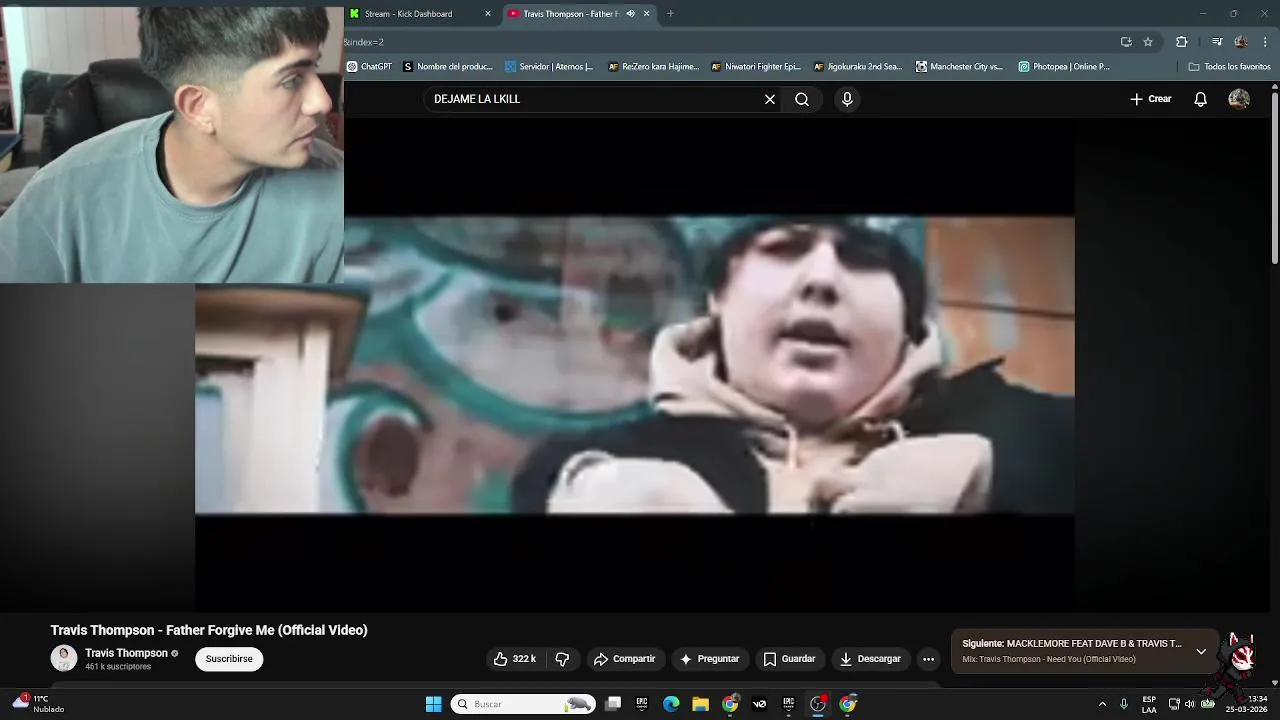Open the Chrome extensions puzzle icon
1280x720 pixels.
pyautogui.click(x=1182, y=42)
